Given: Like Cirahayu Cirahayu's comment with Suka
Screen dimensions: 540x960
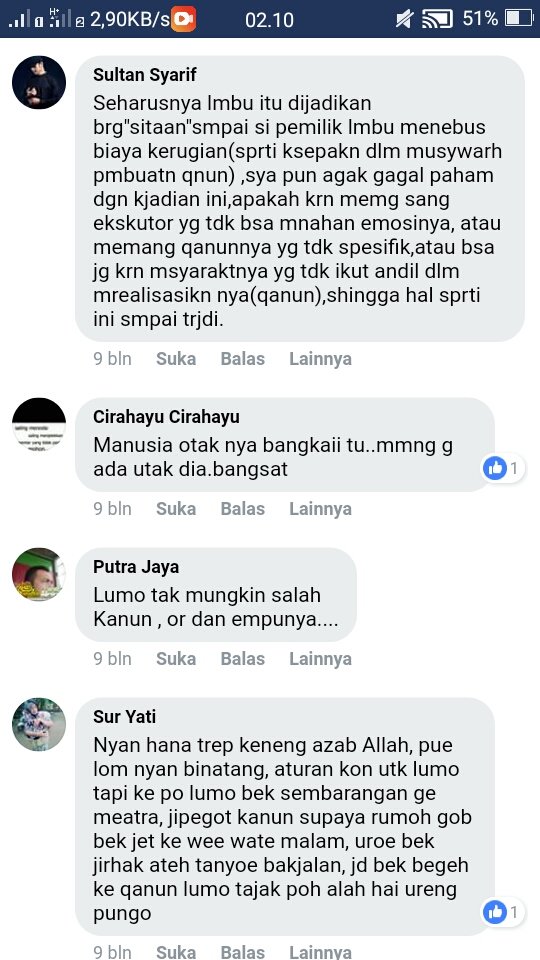Looking at the screenshot, I should 176,509.
